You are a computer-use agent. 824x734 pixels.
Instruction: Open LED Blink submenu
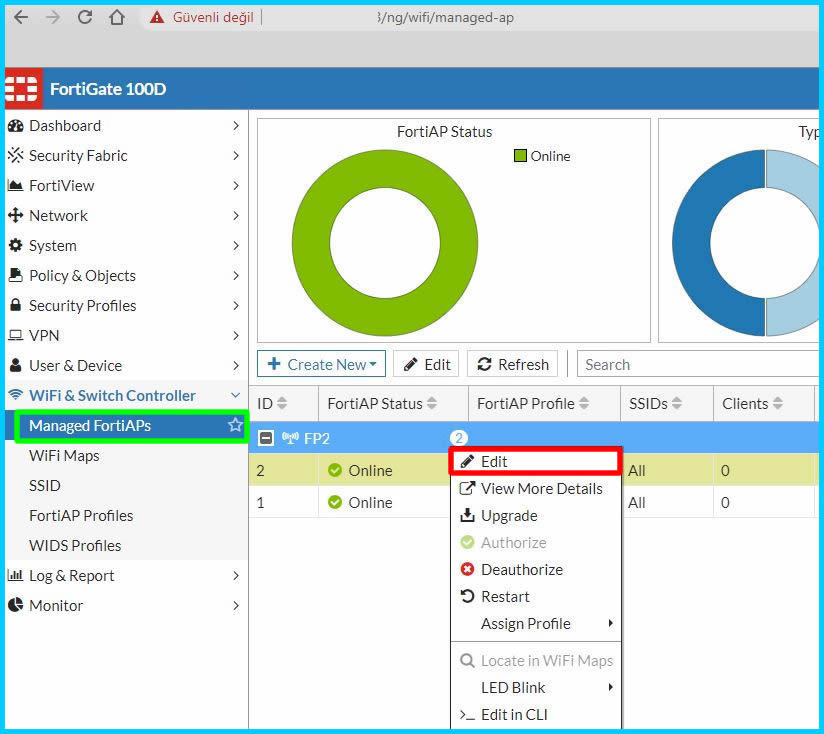coord(536,687)
